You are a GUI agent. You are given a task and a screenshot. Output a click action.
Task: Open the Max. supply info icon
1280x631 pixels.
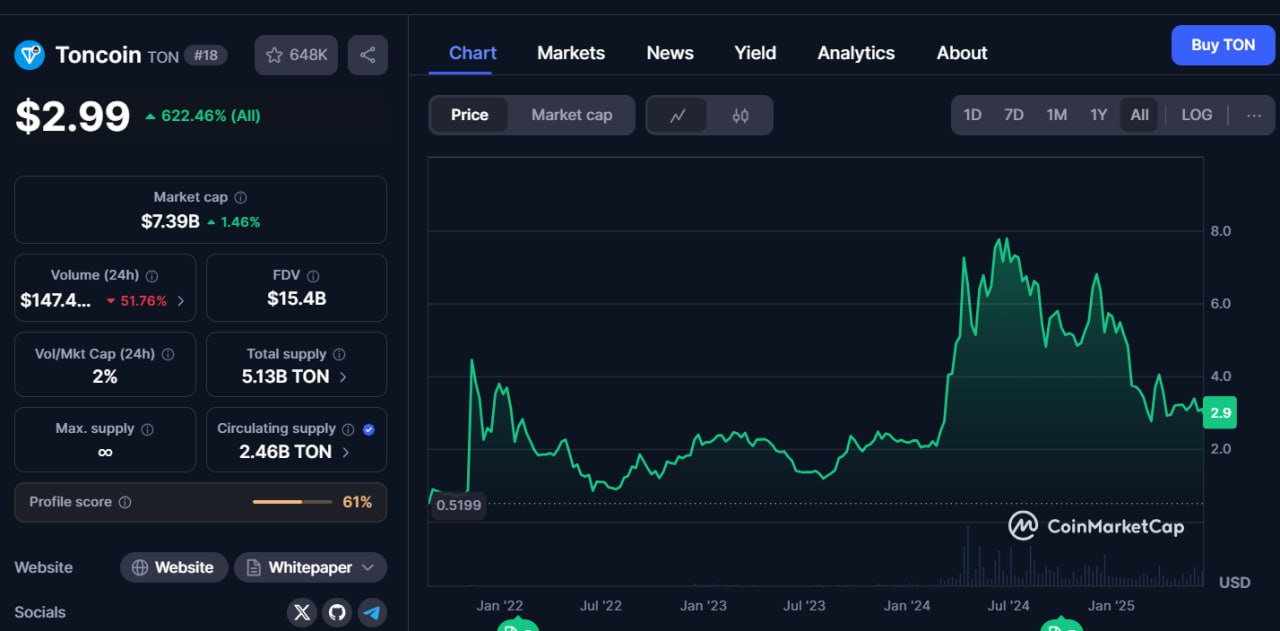tap(147, 429)
